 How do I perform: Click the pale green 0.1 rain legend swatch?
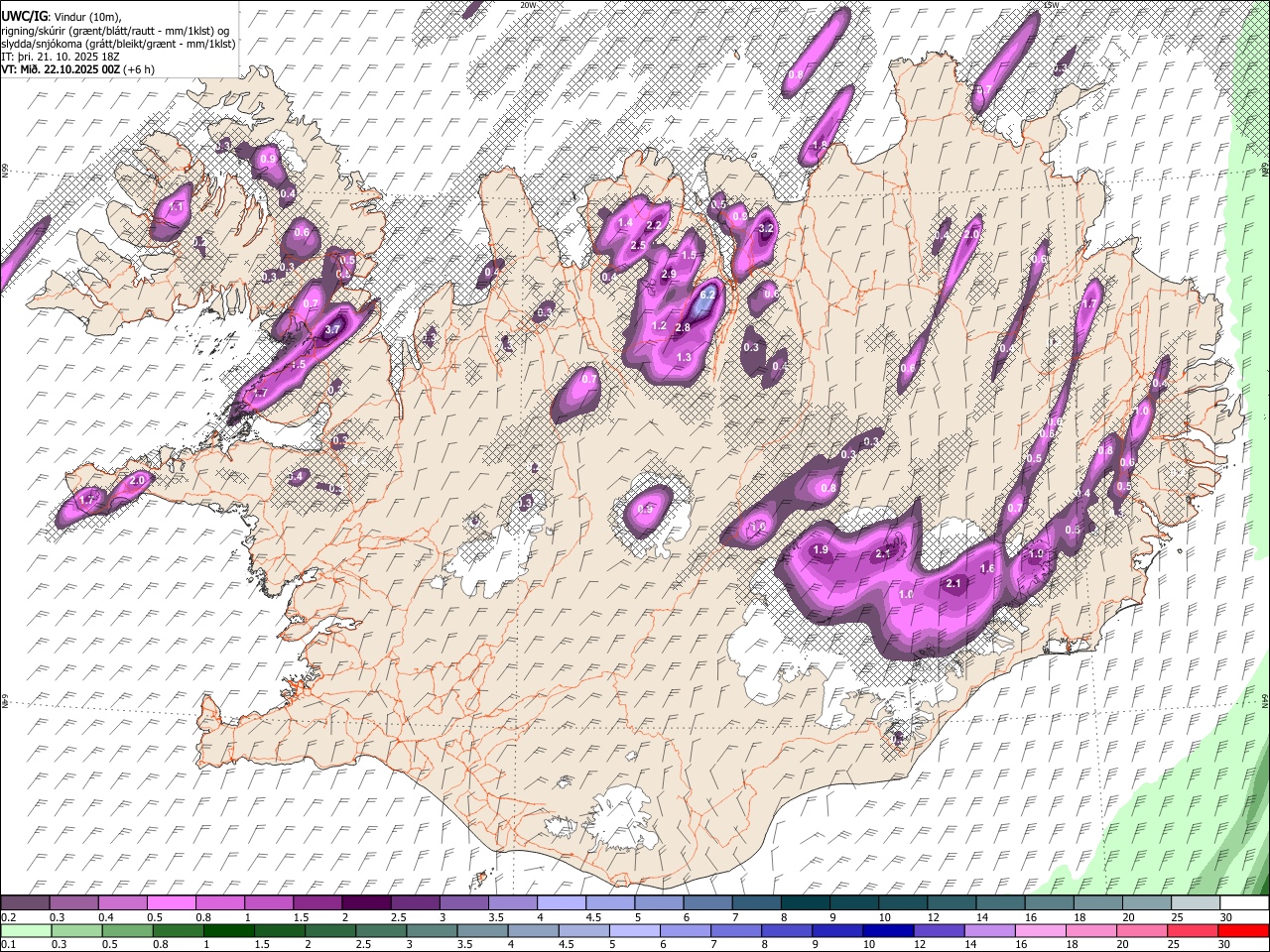(26, 931)
